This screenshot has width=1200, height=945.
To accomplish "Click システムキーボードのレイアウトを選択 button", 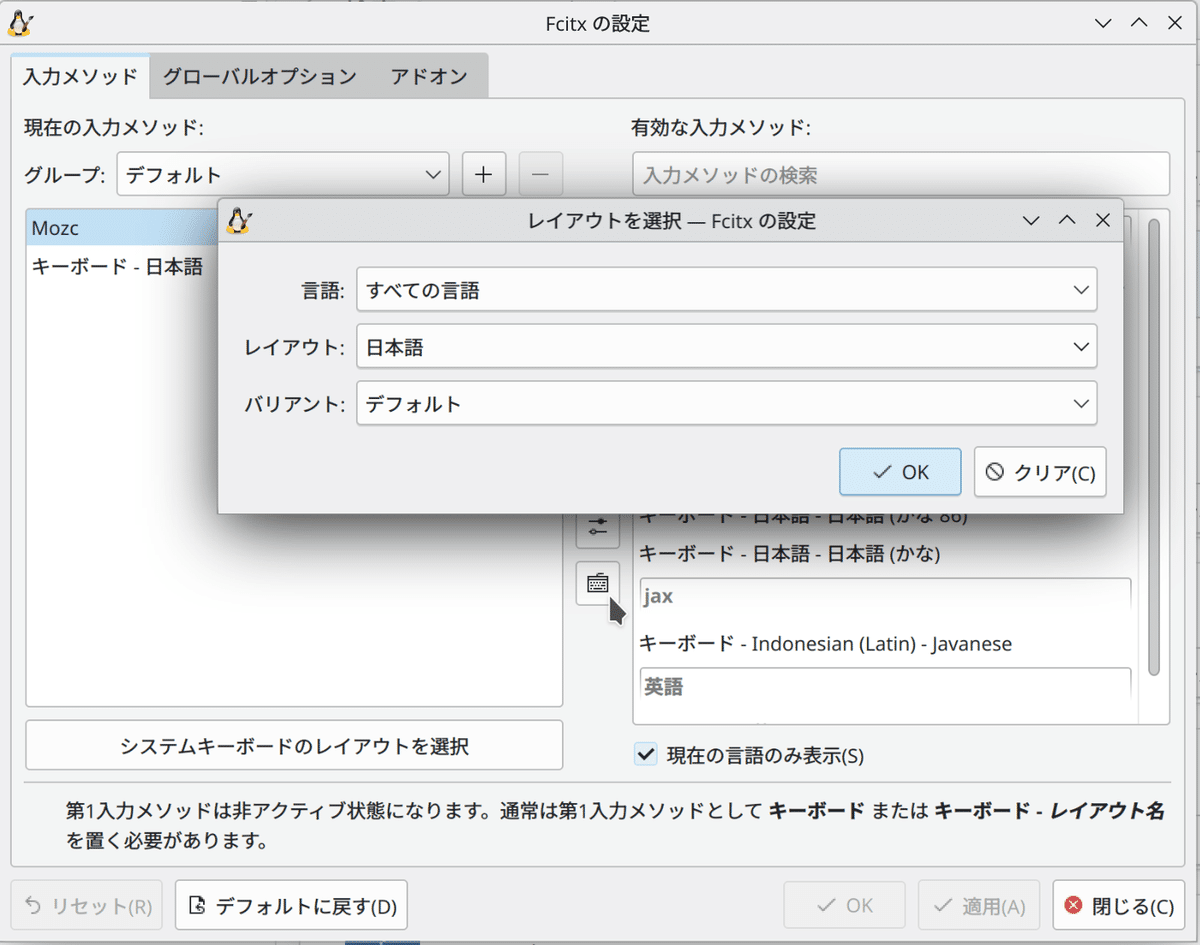I will click(x=294, y=746).
